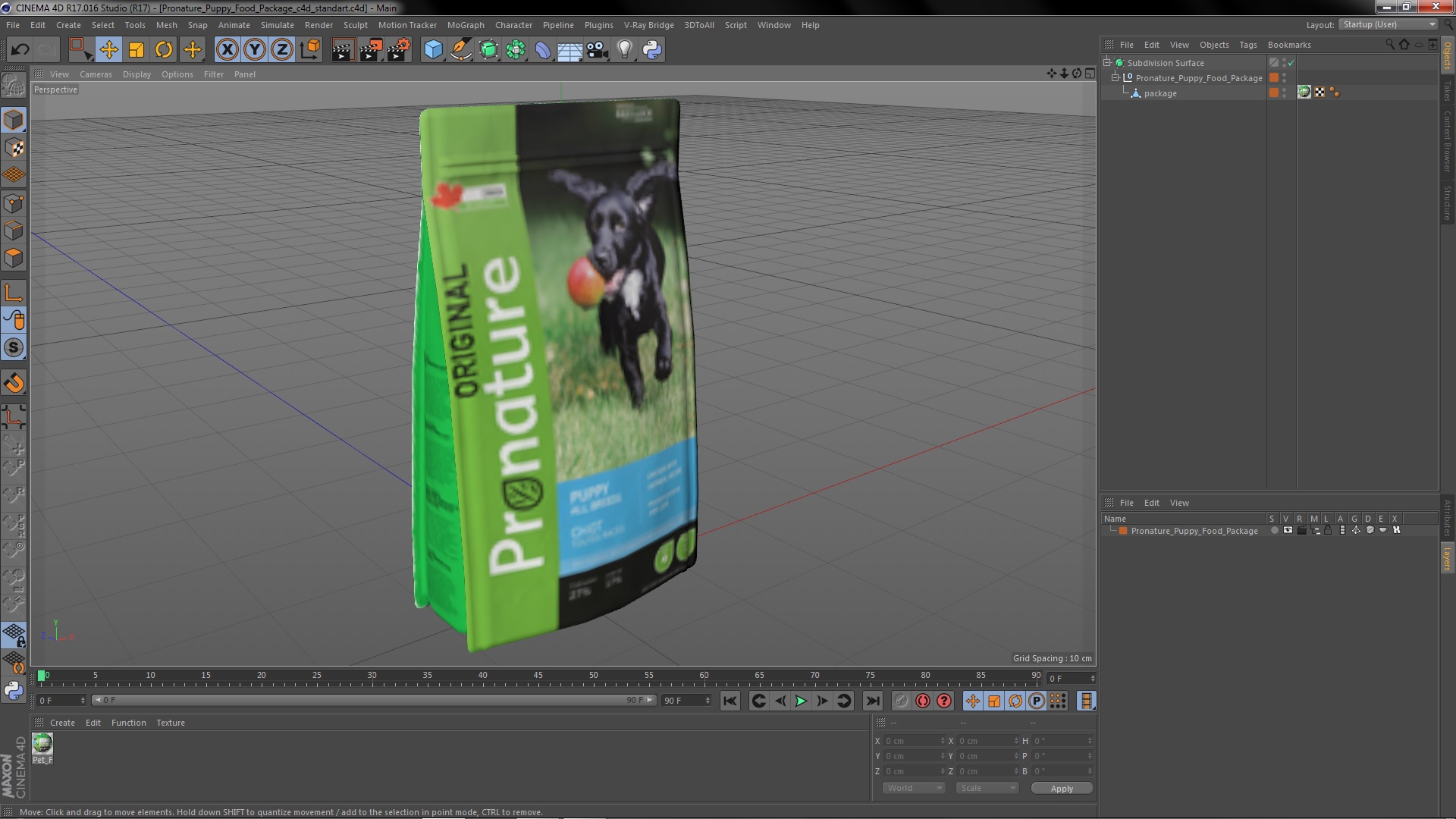Open viewport Display menu
The height and width of the screenshot is (819, 1456).
[x=136, y=74]
